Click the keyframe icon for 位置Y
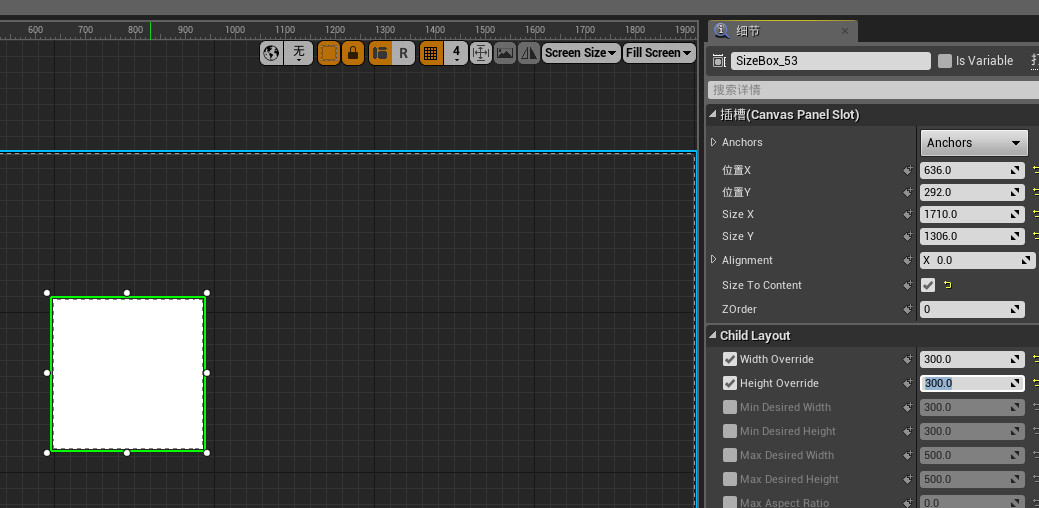This screenshot has width=1039, height=508. click(x=908, y=192)
